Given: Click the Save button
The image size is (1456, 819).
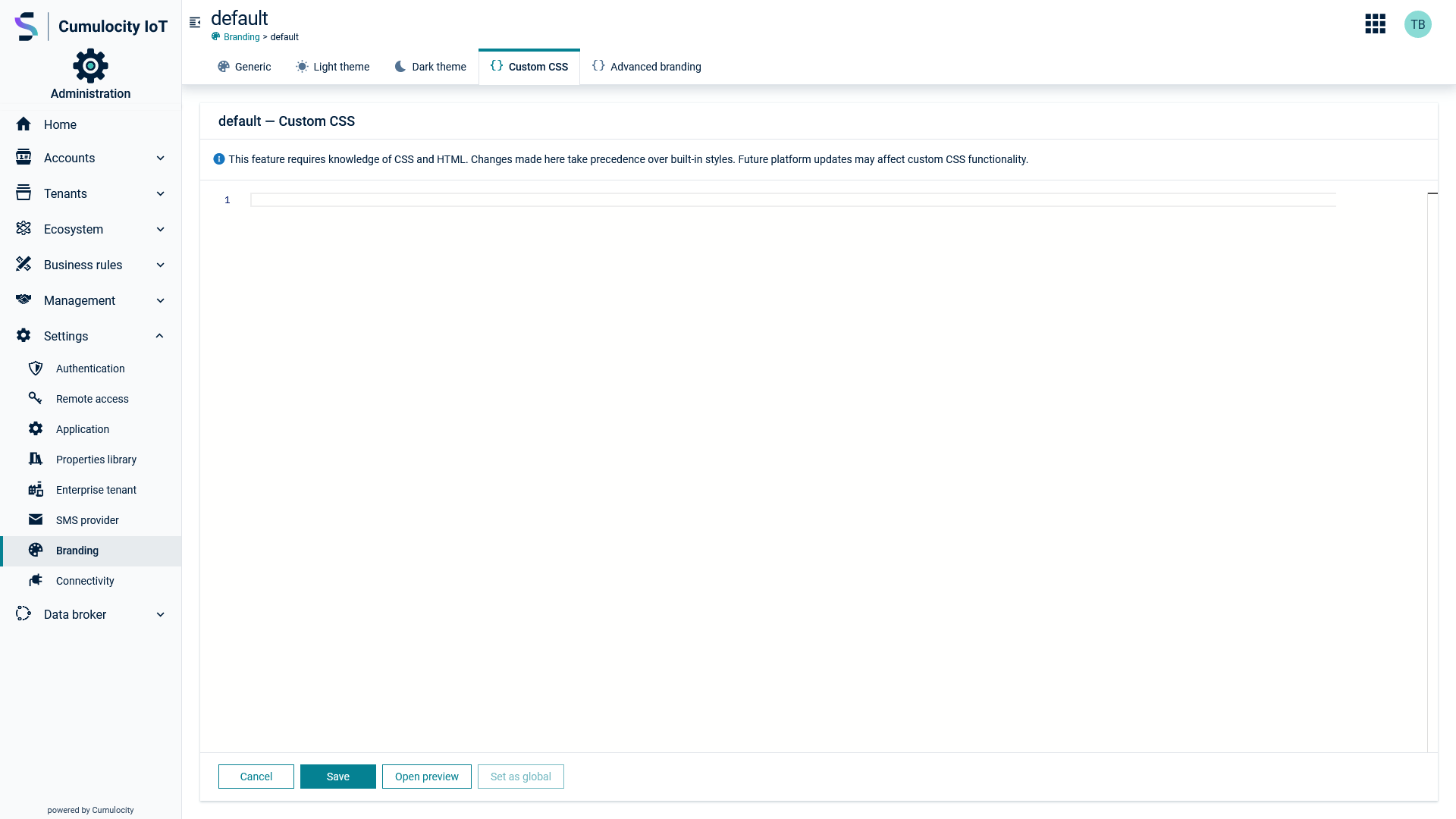Looking at the screenshot, I should pyautogui.click(x=338, y=777).
